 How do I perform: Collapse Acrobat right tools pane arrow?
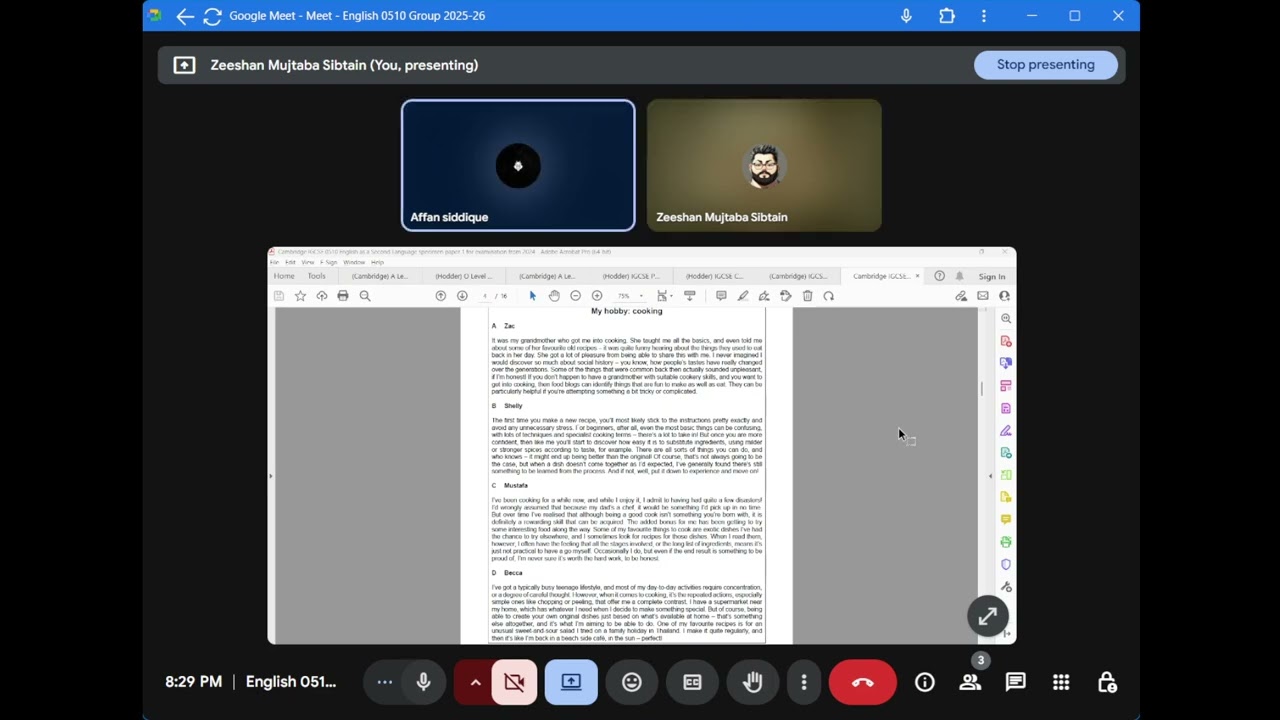(990, 476)
